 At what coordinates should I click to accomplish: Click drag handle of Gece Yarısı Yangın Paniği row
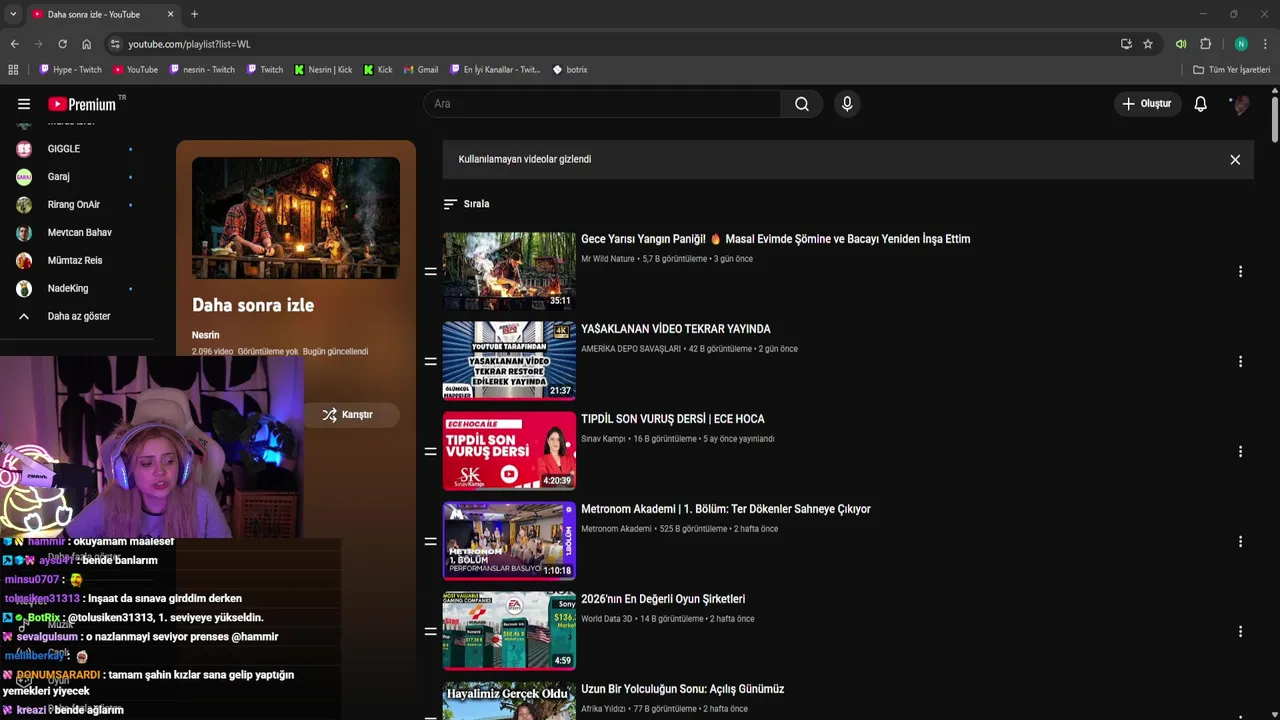click(x=430, y=271)
